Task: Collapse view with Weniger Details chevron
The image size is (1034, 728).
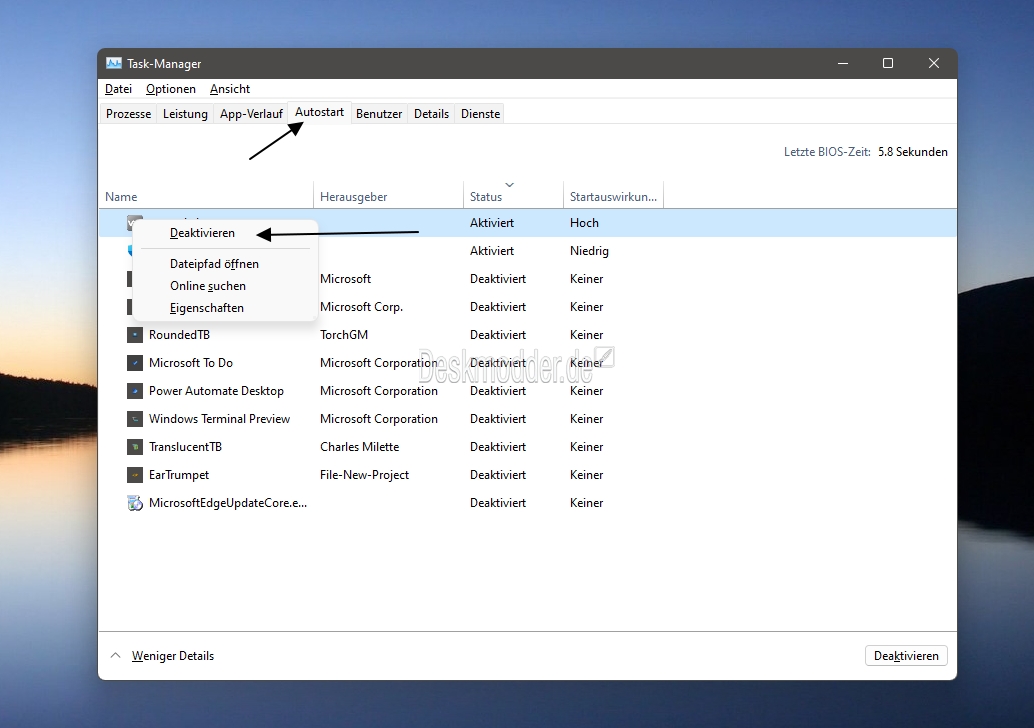Action: (115, 655)
